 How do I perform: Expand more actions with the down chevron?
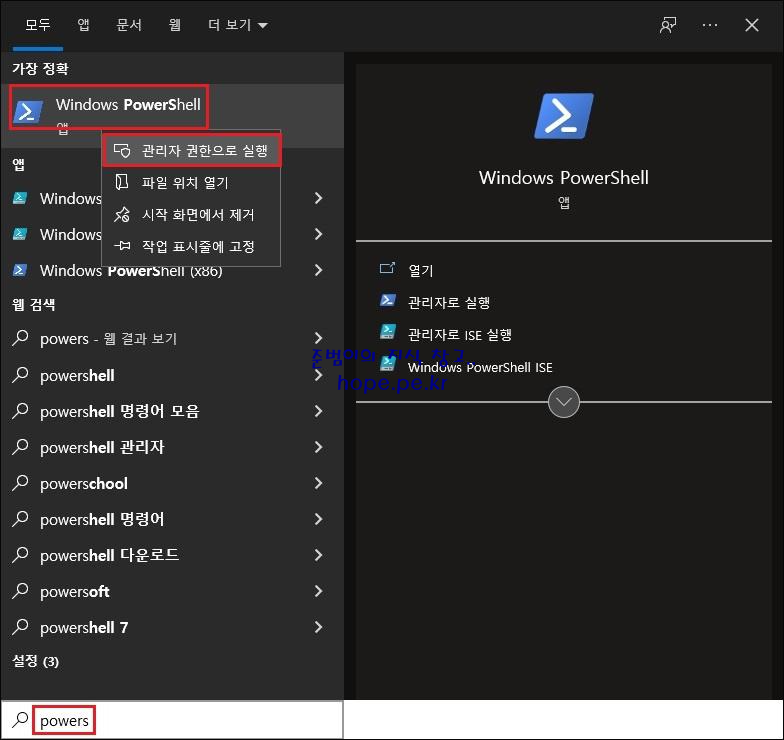pyautogui.click(x=564, y=402)
